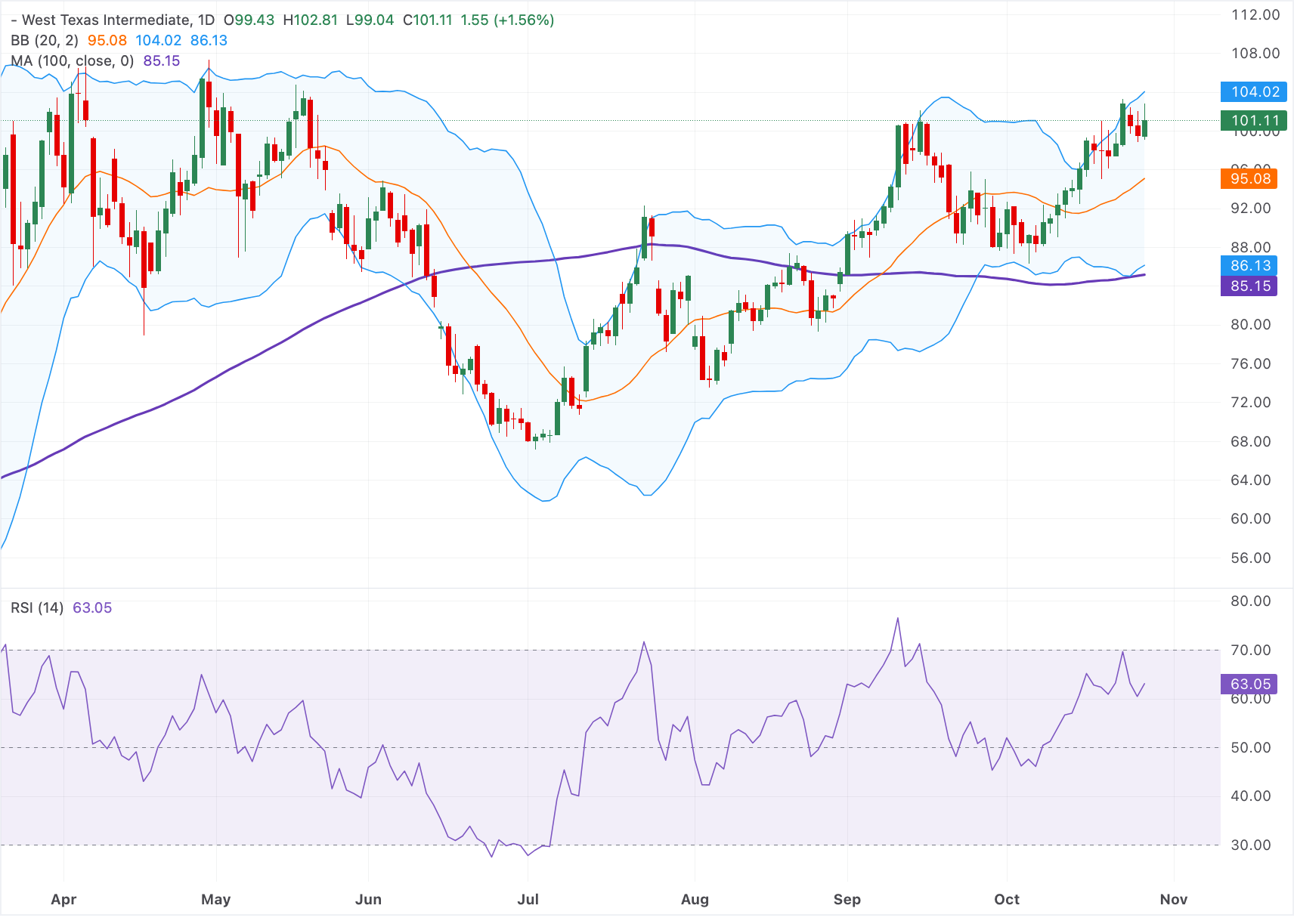1294x924 pixels.
Task: Click blue 86.13 price tag on axis
Action: tap(1249, 266)
